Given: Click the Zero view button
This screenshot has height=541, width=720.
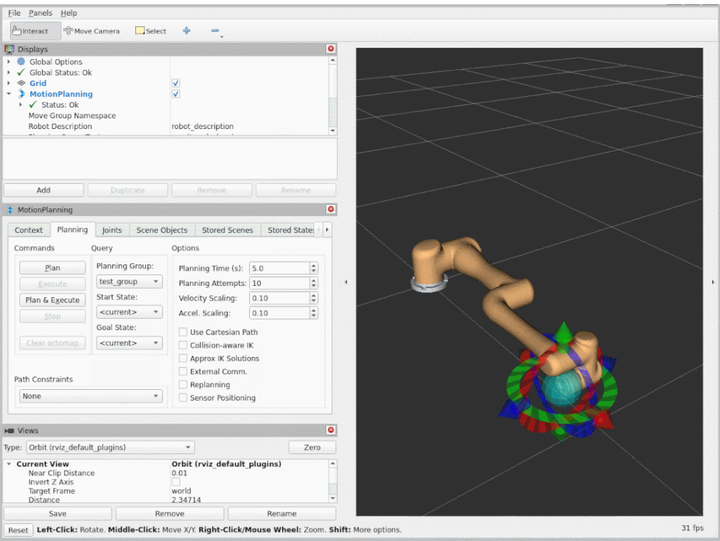Looking at the screenshot, I should click(x=312, y=447).
